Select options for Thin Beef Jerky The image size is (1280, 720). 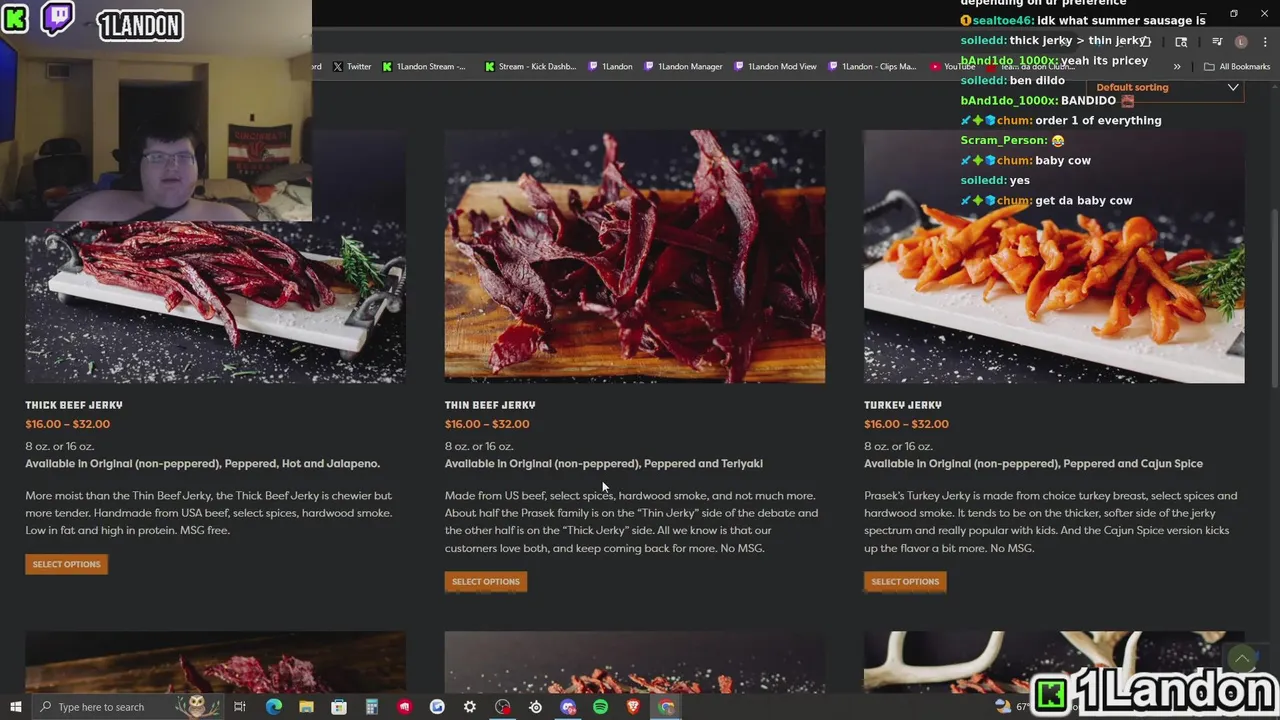(486, 582)
